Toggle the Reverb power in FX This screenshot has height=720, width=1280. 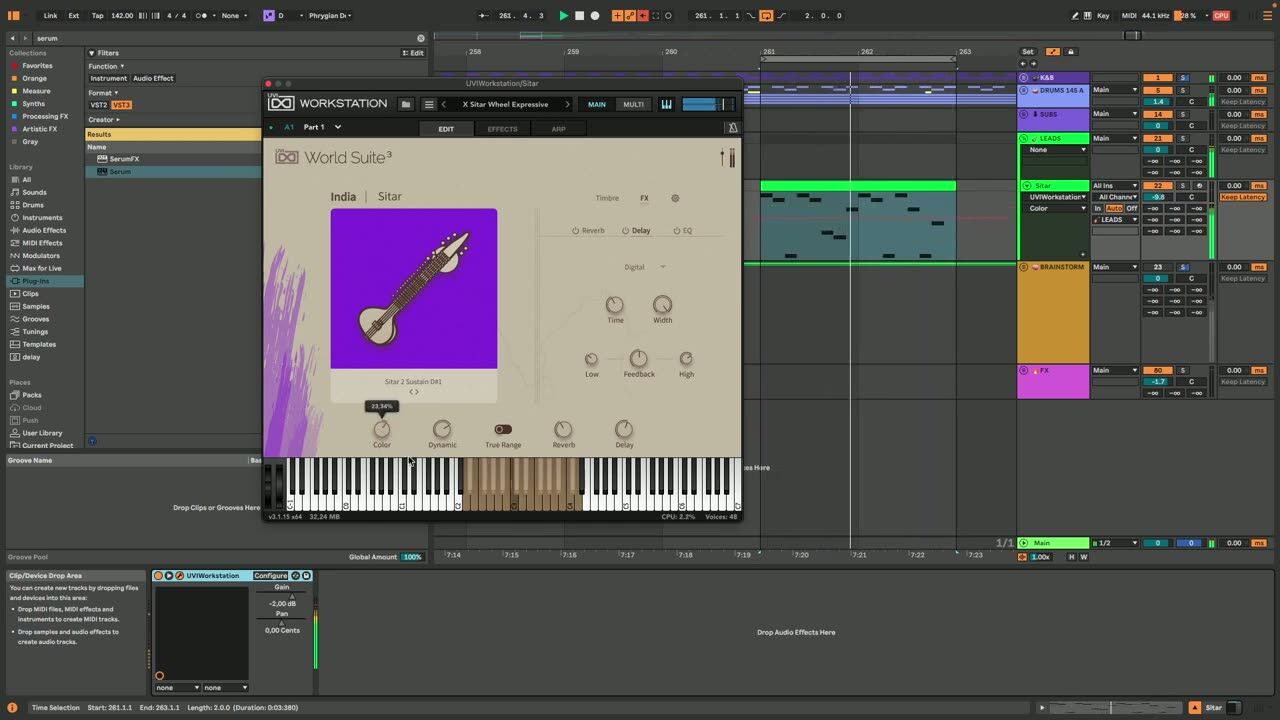(576, 231)
